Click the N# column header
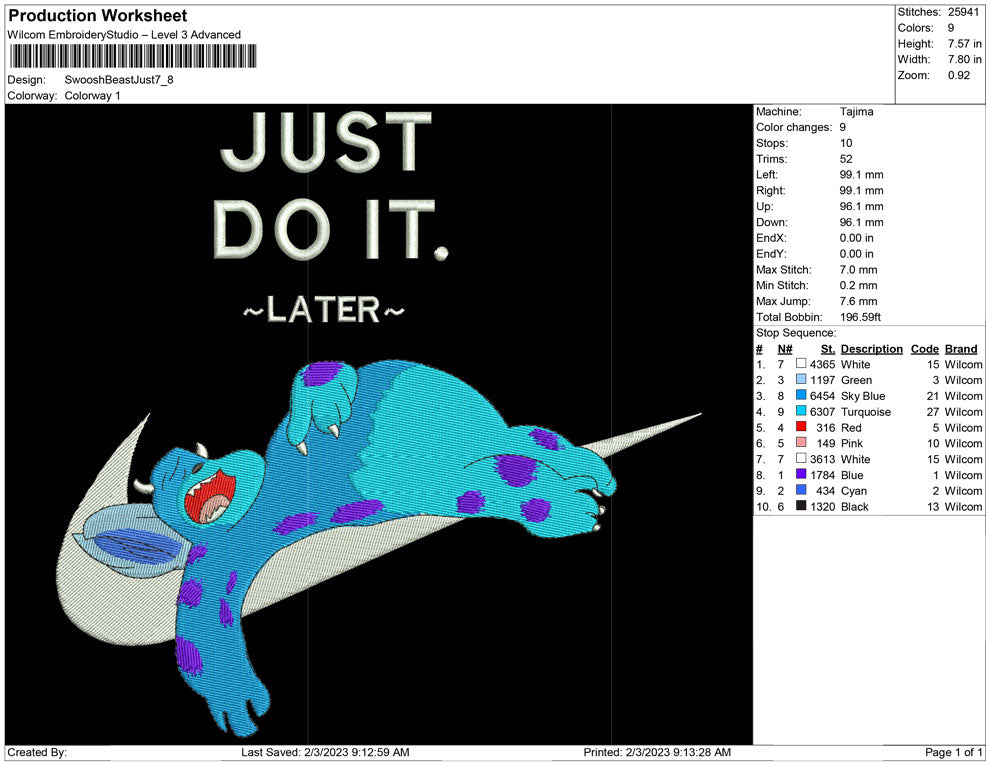This screenshot has width=990, height=762. (x=785, y=349)
